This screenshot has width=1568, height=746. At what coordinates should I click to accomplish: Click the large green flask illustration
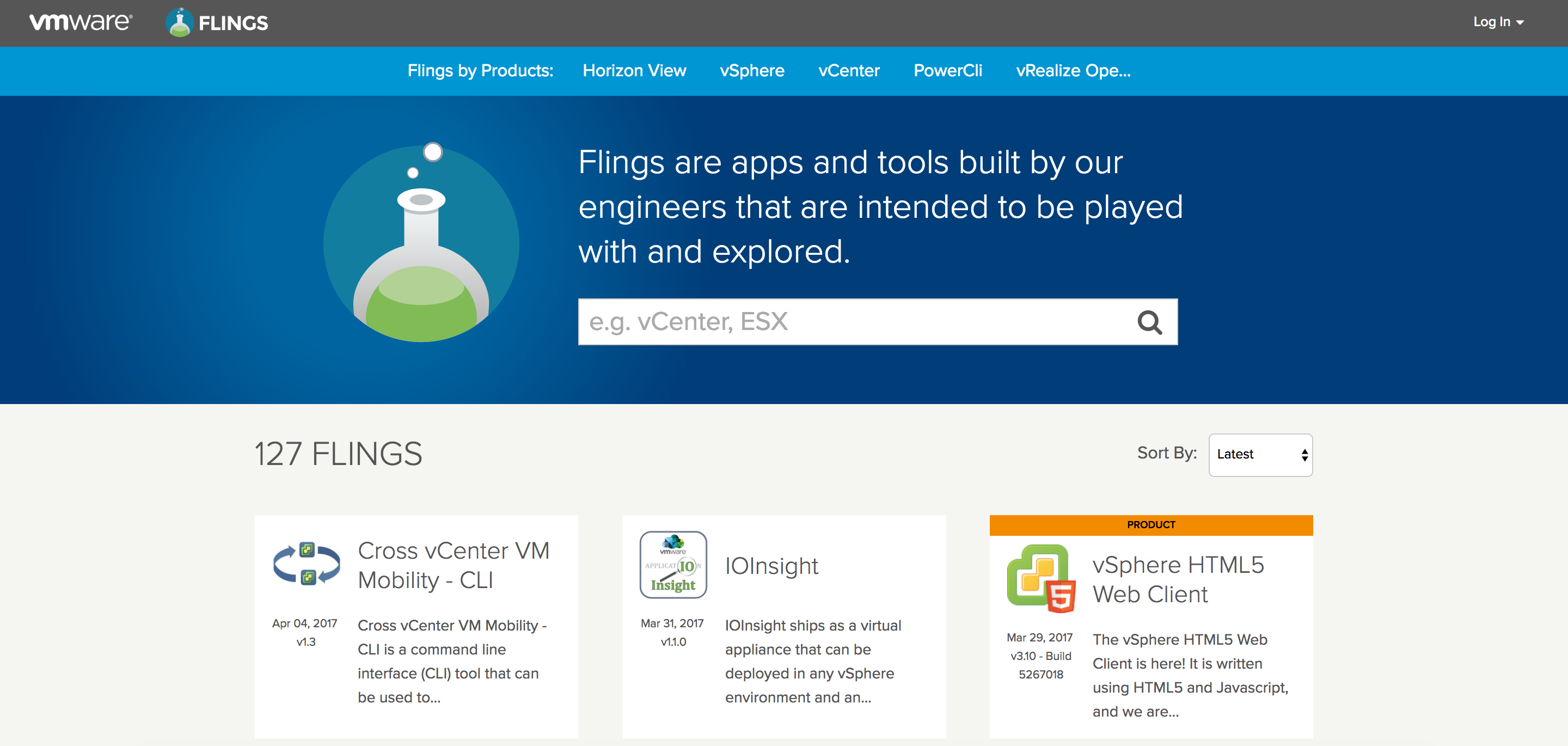point(421,242)
